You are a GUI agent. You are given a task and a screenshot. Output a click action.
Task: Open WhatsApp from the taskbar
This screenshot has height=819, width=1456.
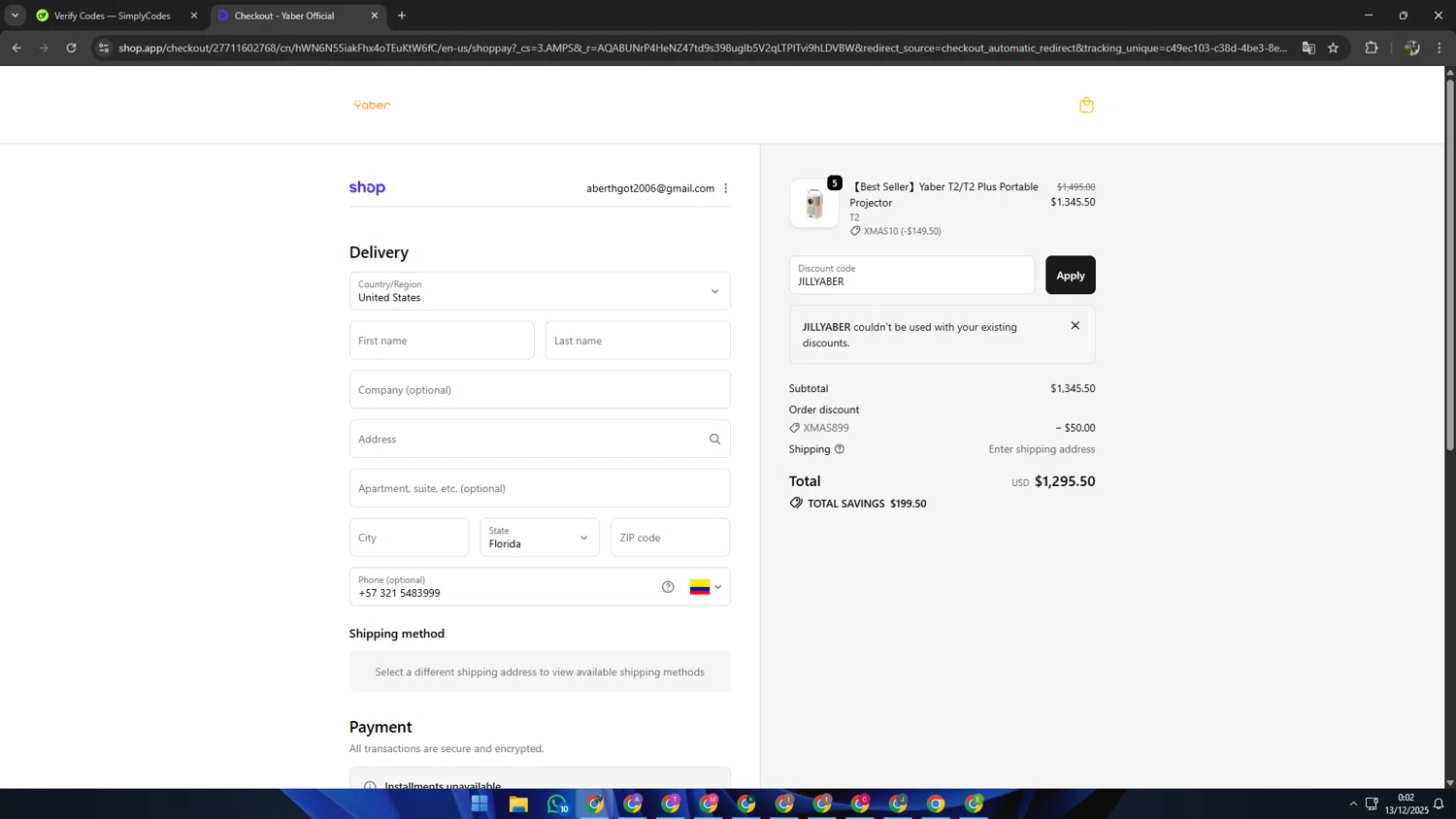point(557,803)
